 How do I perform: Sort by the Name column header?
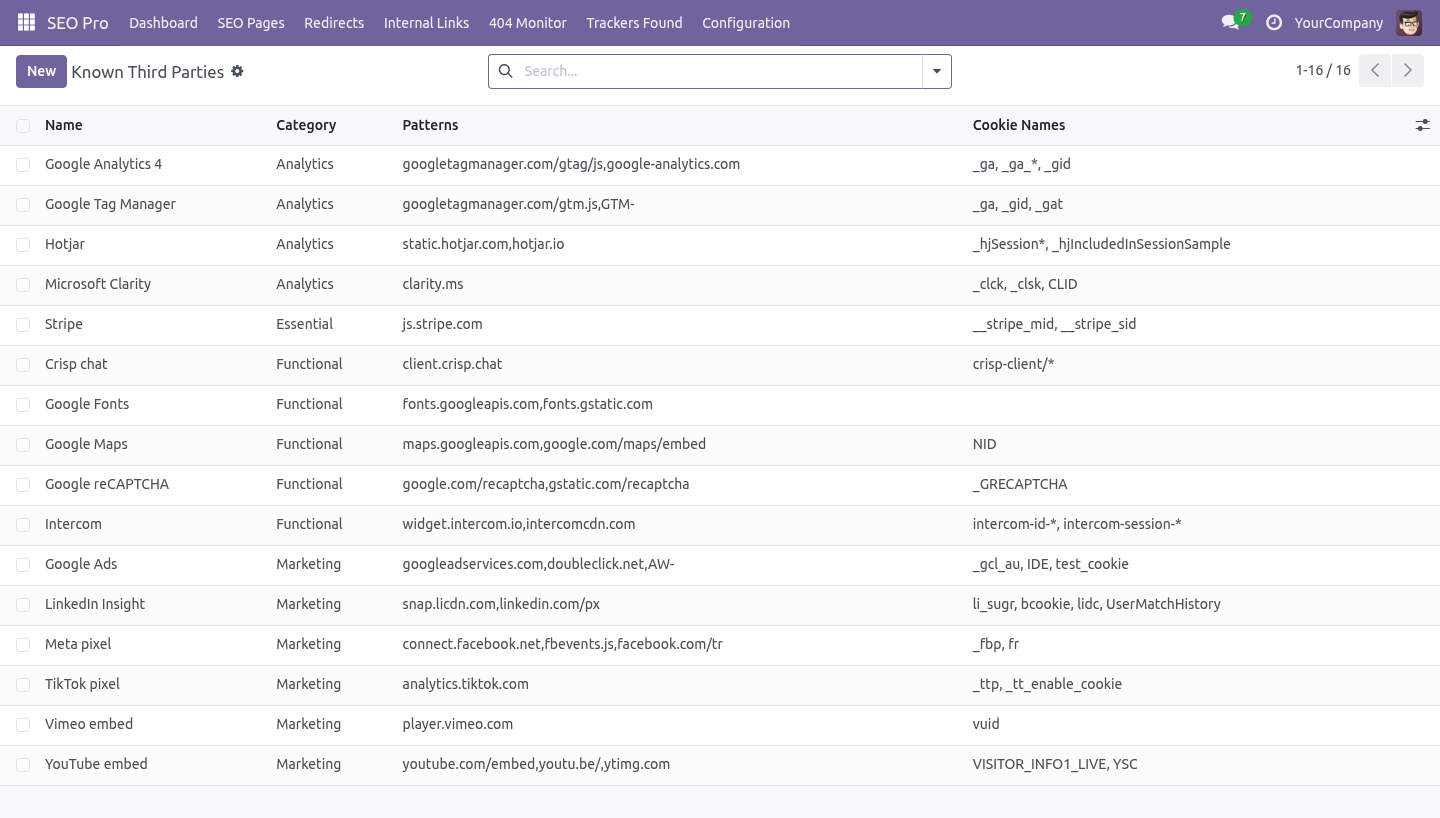coord(64,125)
